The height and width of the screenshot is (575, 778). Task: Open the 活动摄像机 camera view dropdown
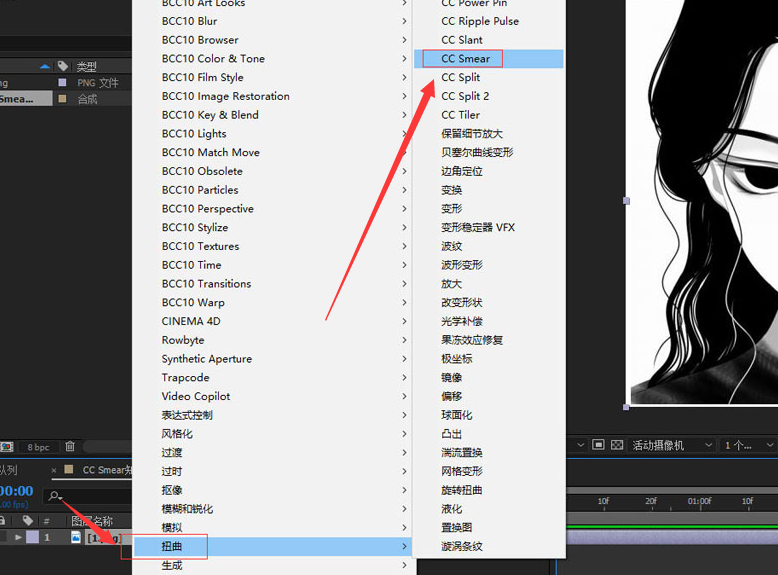point(672,445)
